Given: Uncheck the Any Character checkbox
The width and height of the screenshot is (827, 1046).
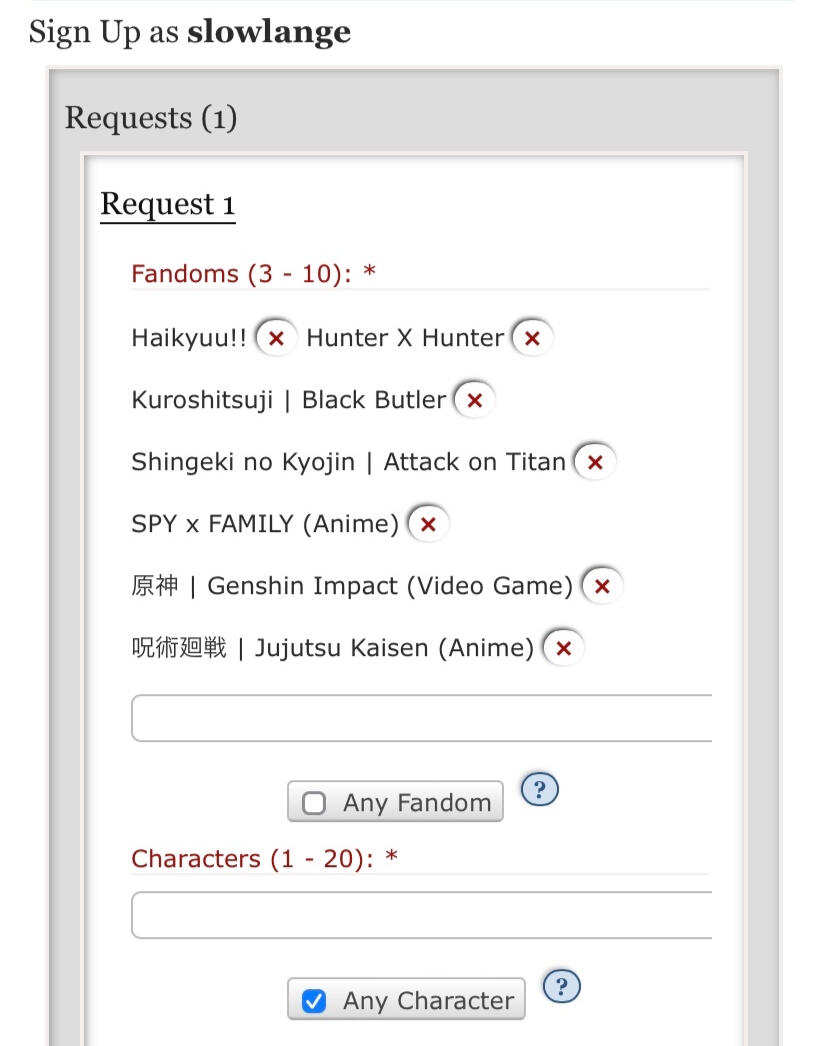Looking at the screenshot, I should click(x=314, y=1001).
